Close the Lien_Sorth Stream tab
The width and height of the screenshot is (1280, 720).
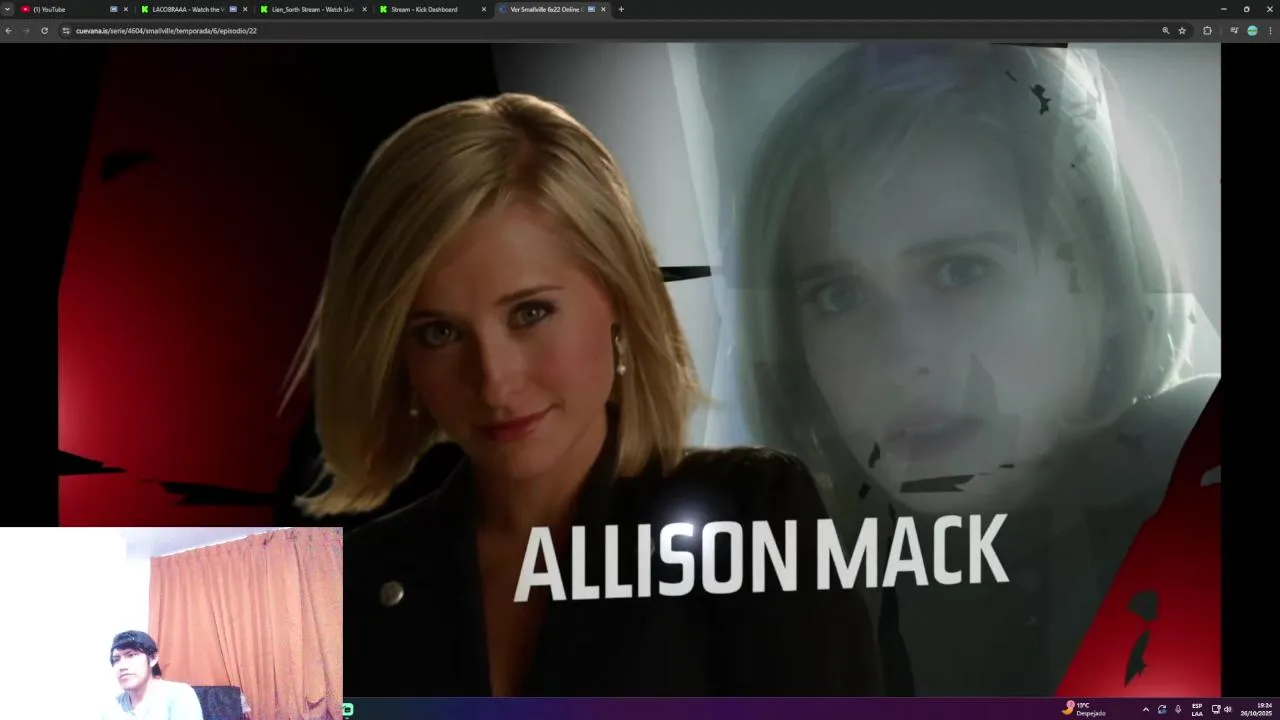[x=364, y=9]
